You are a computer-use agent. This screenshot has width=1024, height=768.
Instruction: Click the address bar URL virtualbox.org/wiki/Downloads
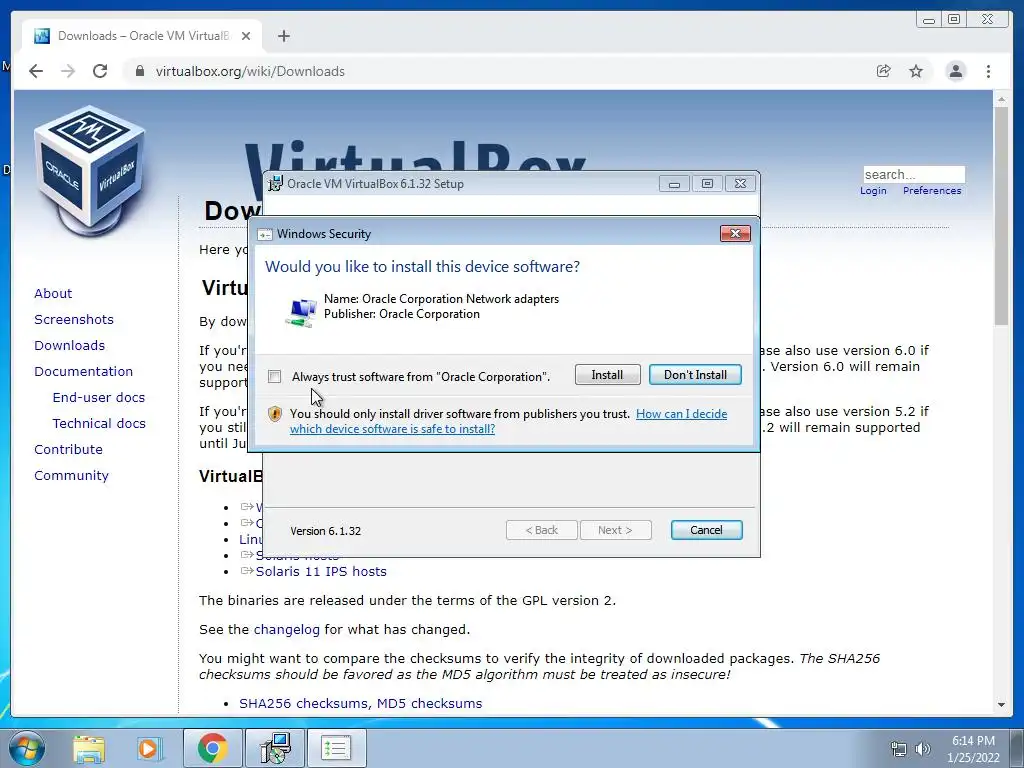point(250,71)
